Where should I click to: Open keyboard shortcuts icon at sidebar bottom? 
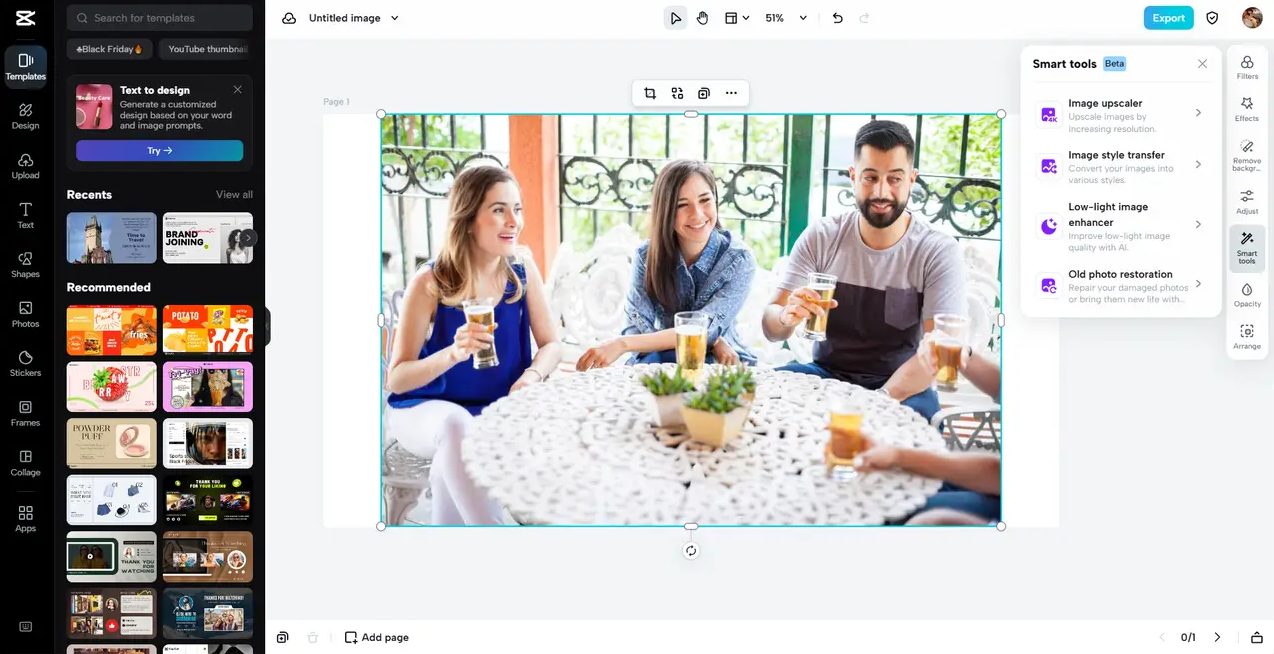coord(25,627)
